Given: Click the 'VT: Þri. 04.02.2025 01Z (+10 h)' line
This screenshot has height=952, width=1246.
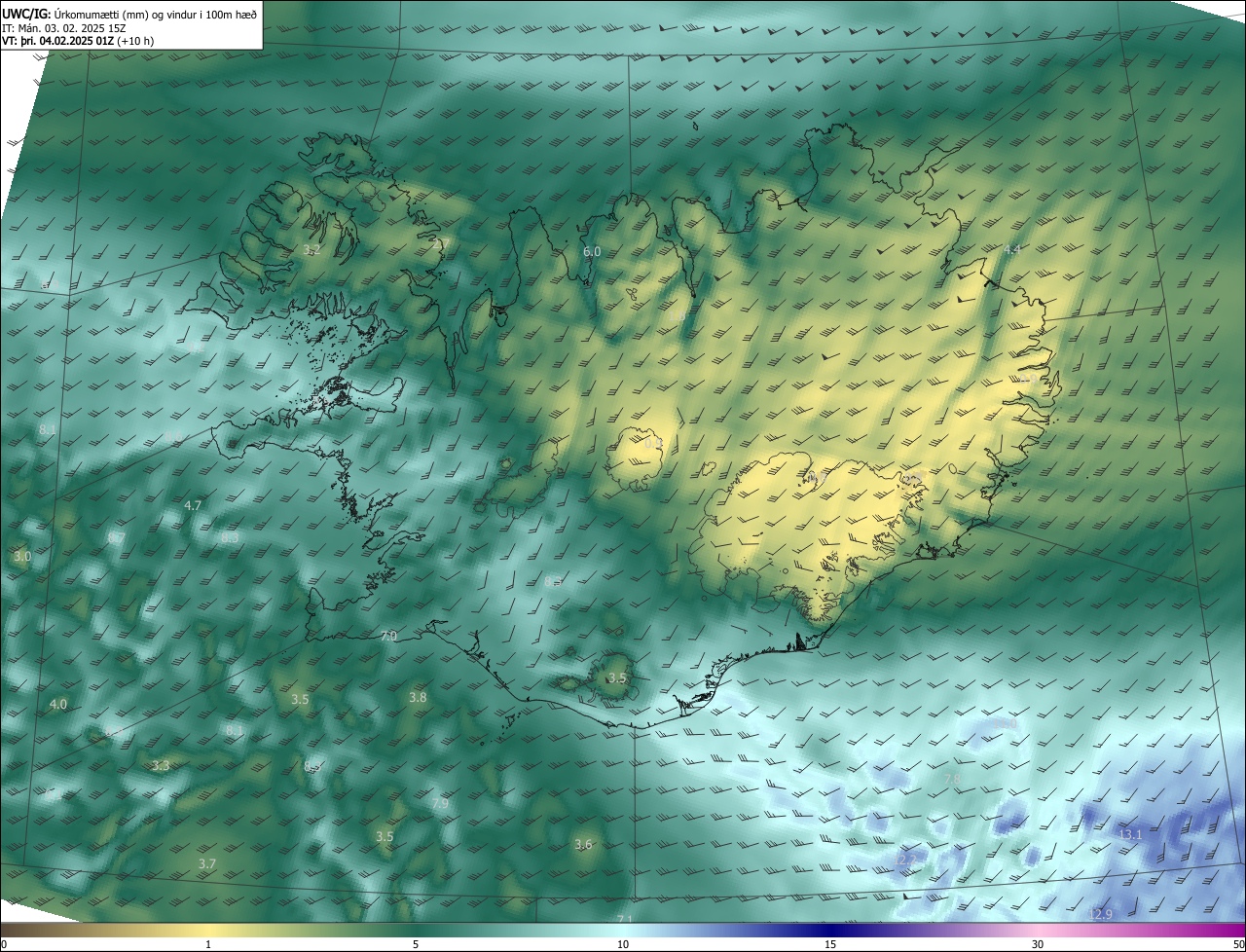Looking at the screenshot, I should tap(78, 41).
